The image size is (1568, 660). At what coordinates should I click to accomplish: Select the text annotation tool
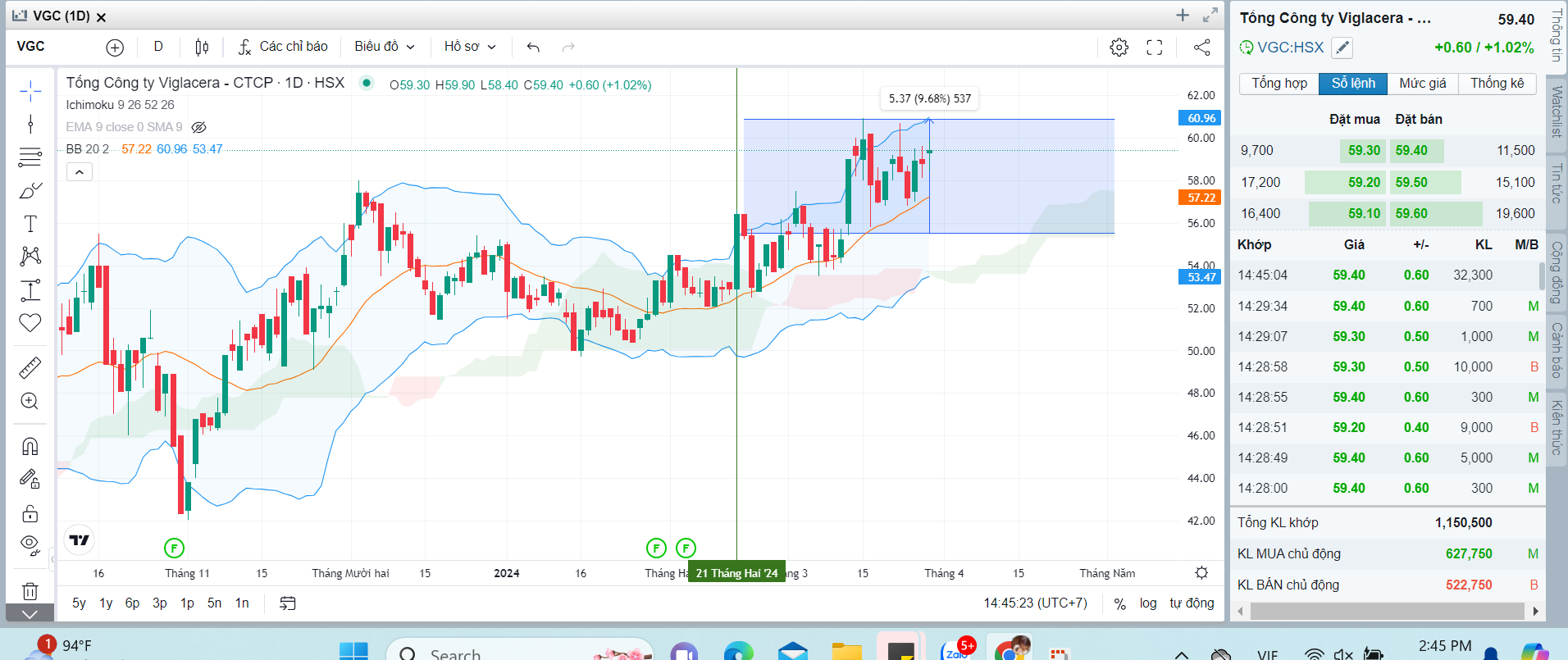30,223
